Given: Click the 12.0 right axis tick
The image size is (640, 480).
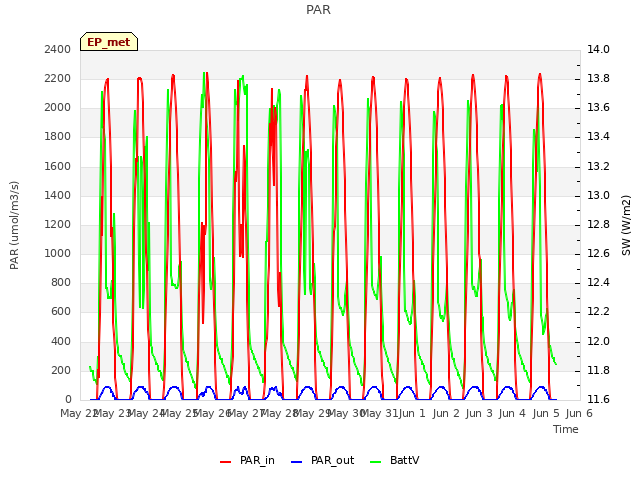Looking at the screenshot, I should (598, 342).
